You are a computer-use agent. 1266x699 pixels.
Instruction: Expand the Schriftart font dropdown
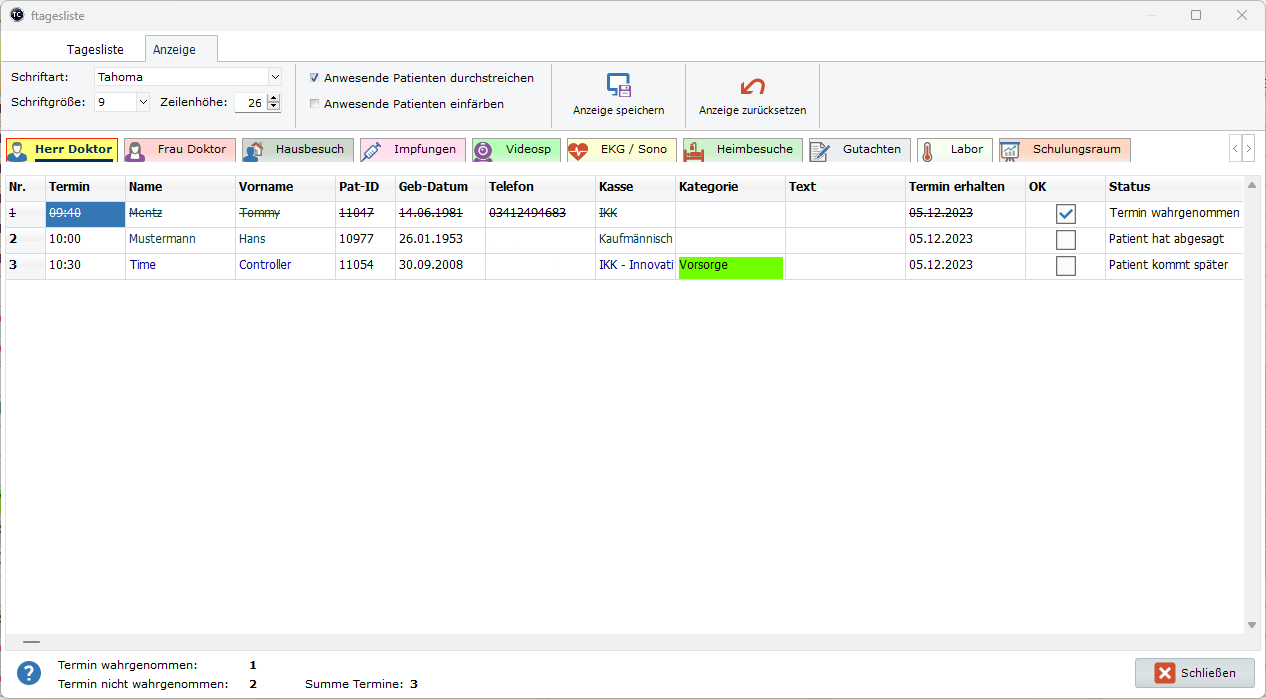[275, 77]
